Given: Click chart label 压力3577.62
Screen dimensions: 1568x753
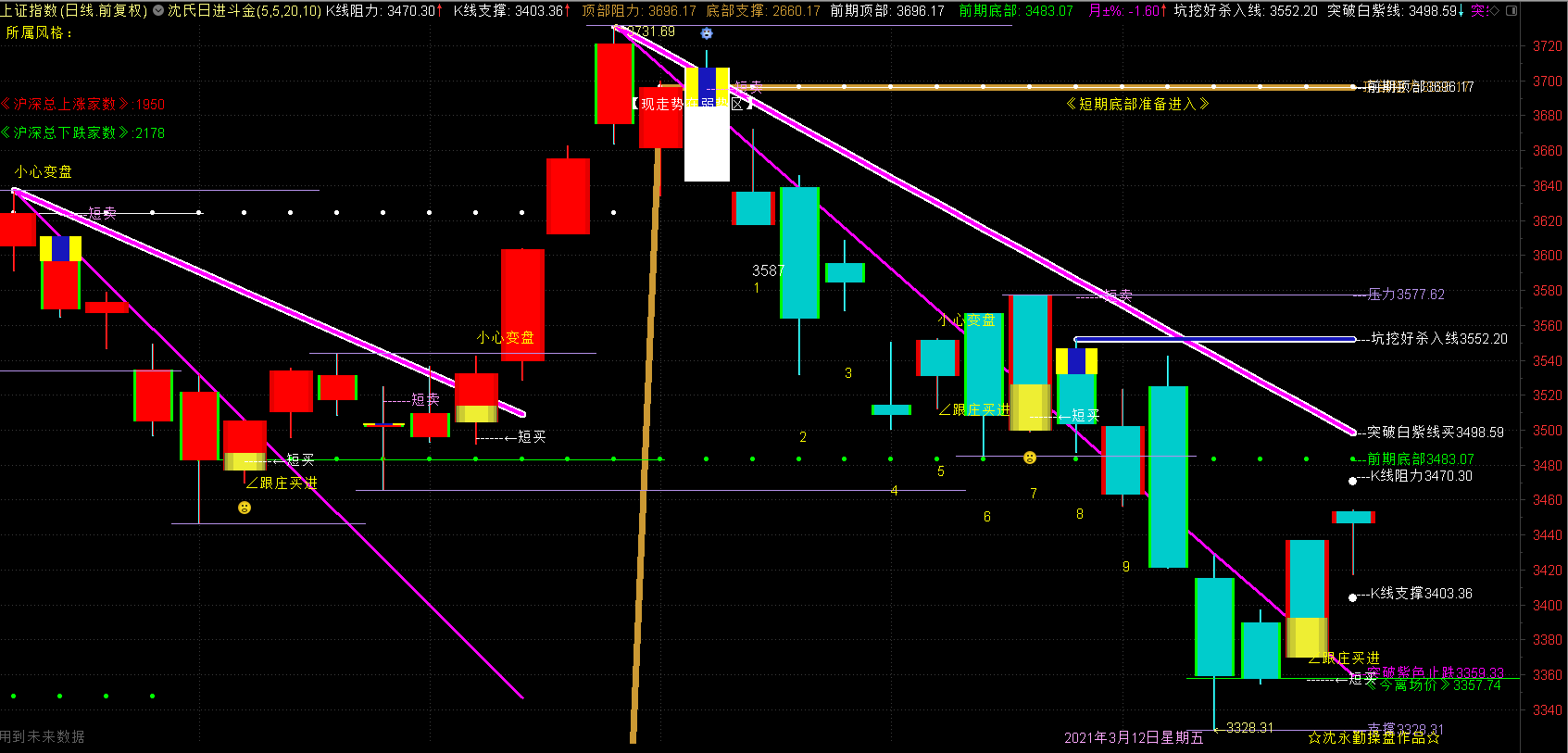Looking at the screenshot, I should point(1406,295).
